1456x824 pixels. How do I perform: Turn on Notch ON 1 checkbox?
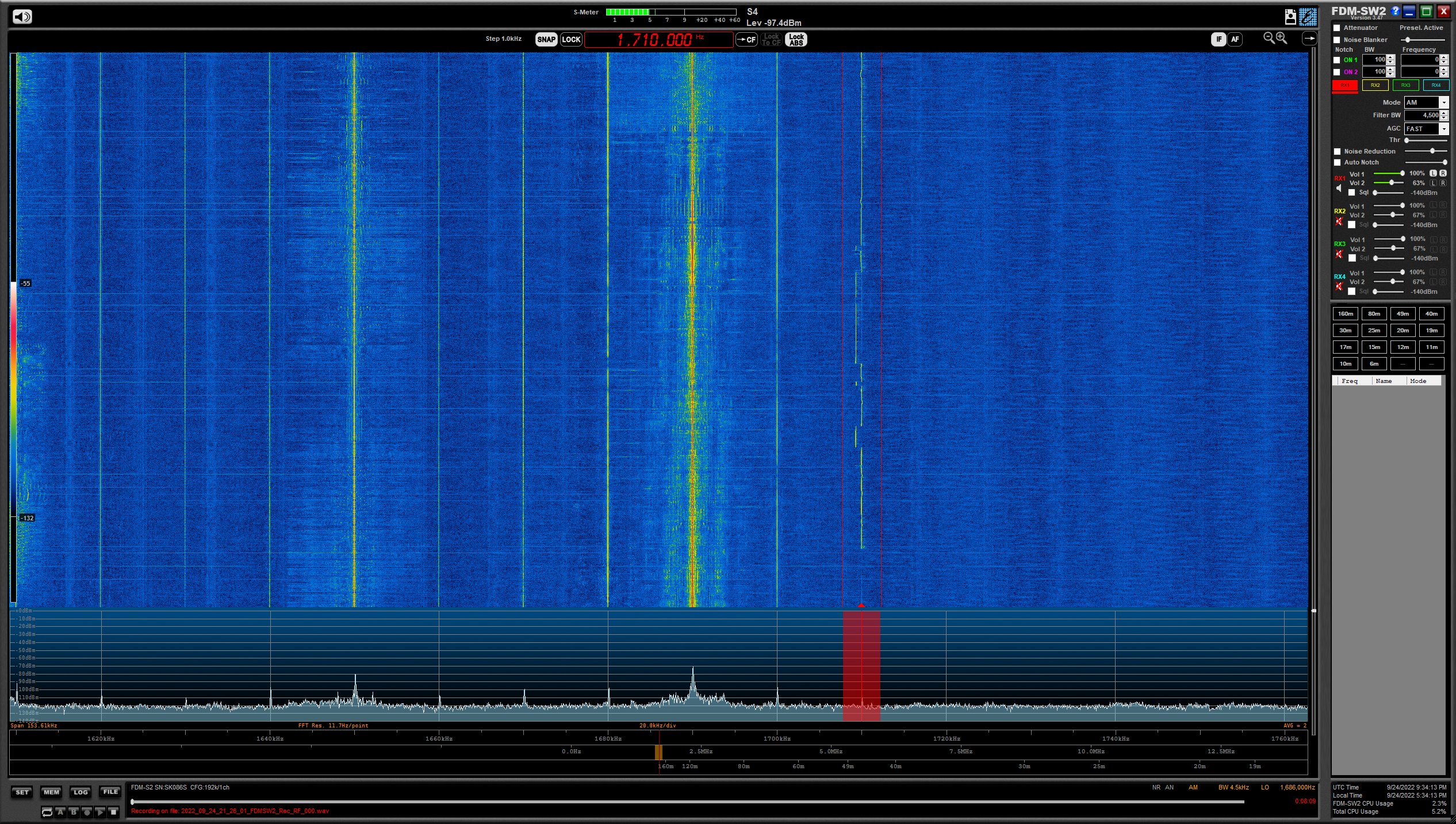(x=1337, y=60)
